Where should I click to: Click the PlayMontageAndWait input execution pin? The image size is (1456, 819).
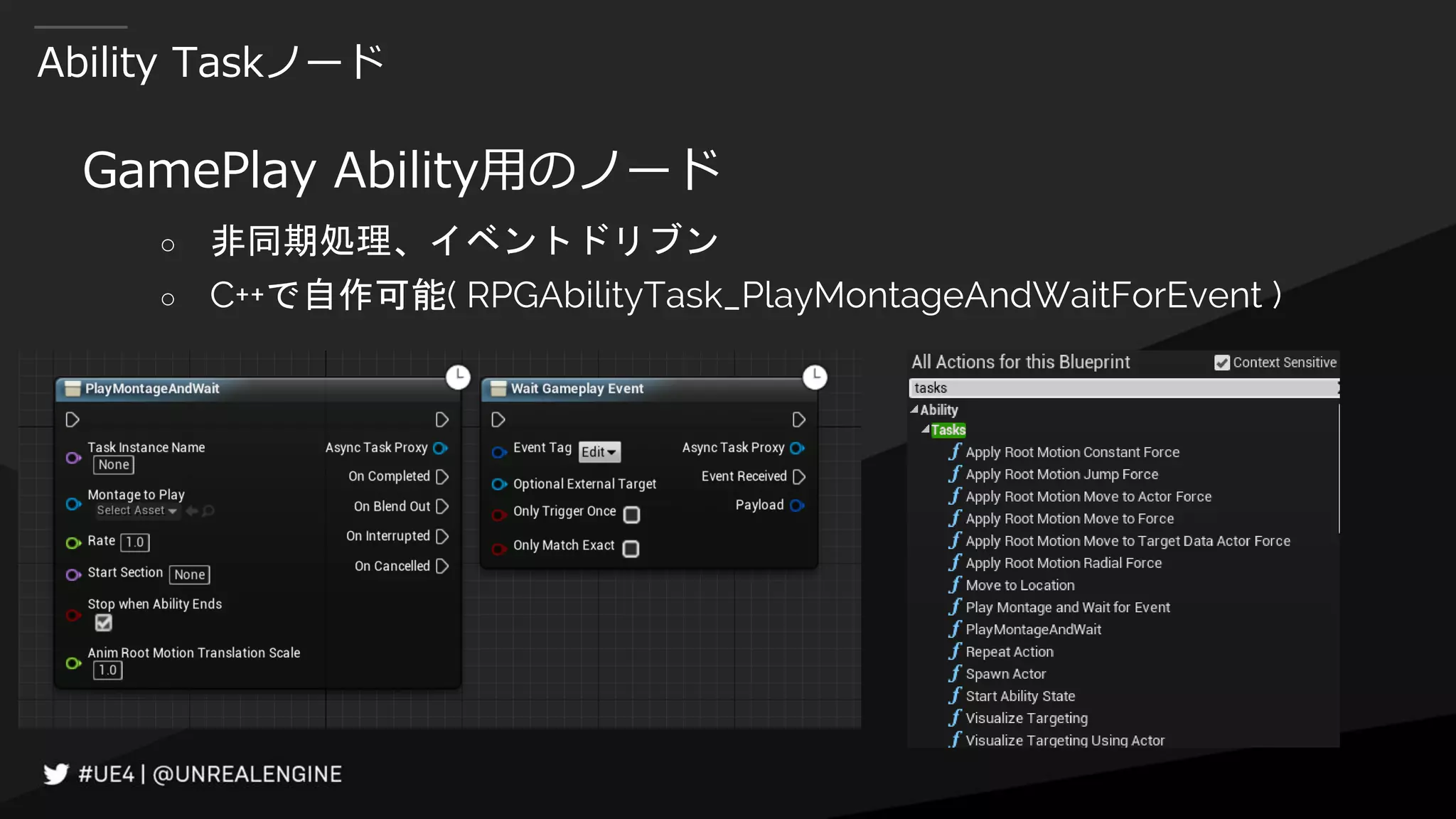tap(73, 419)
